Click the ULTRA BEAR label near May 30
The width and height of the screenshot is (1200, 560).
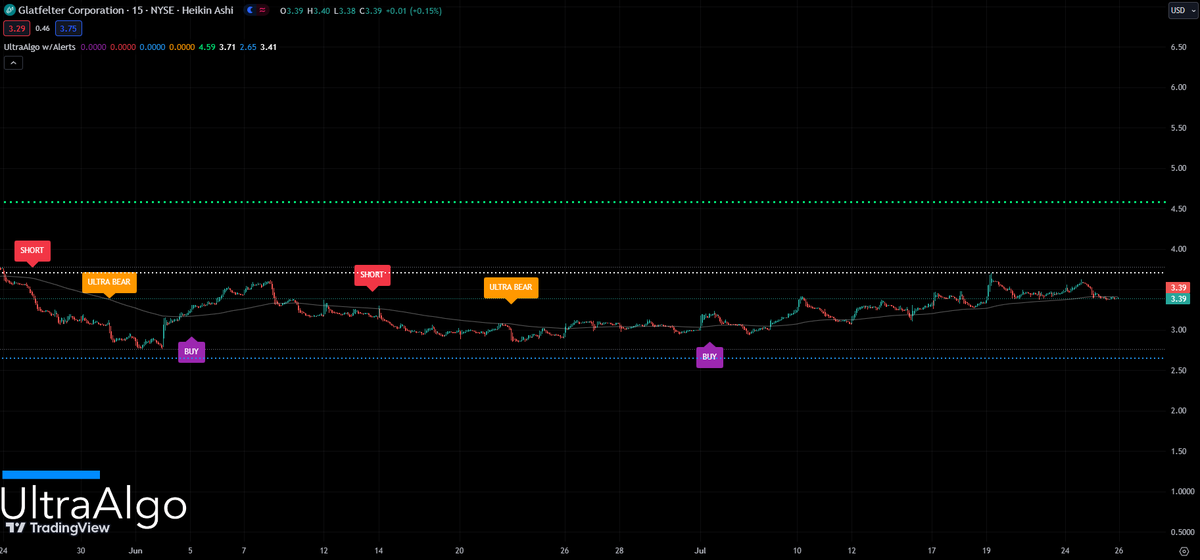pyautogui.click(x=109, y=284)
